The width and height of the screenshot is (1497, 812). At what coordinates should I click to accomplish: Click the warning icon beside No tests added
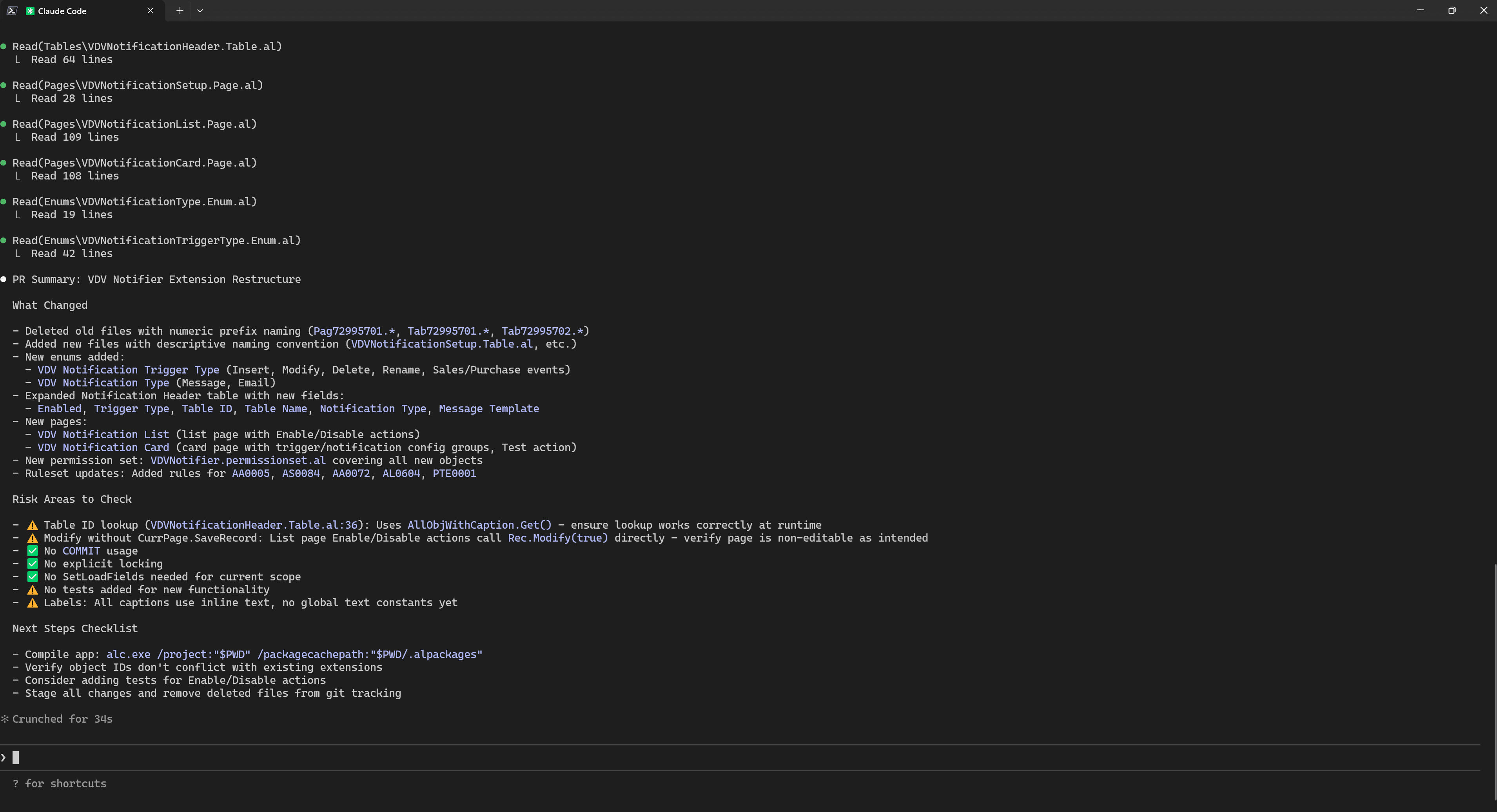[33, 589]
